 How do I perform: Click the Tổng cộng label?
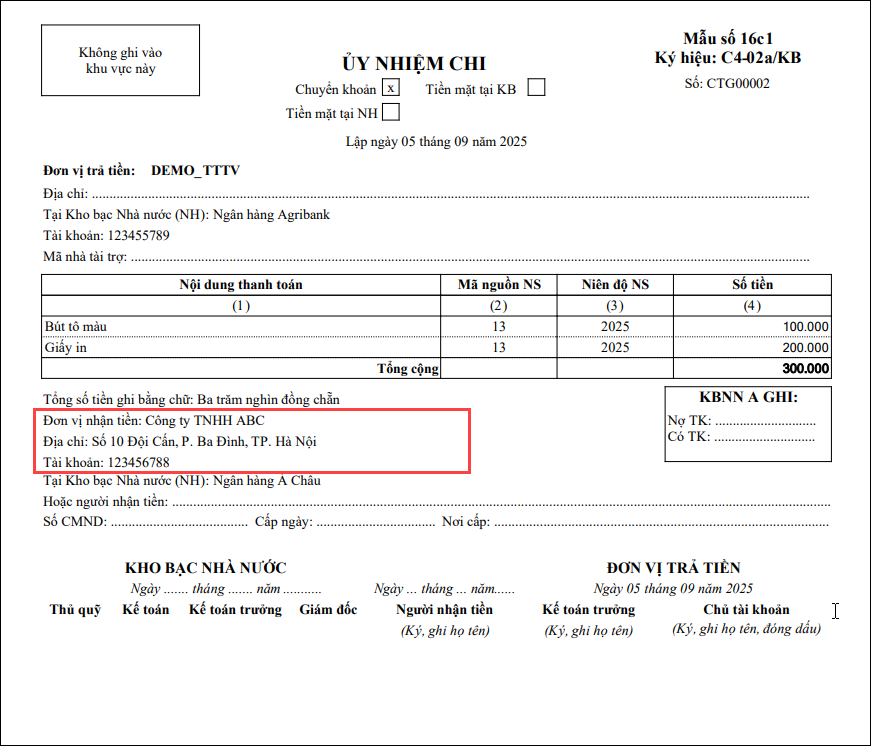408,369
